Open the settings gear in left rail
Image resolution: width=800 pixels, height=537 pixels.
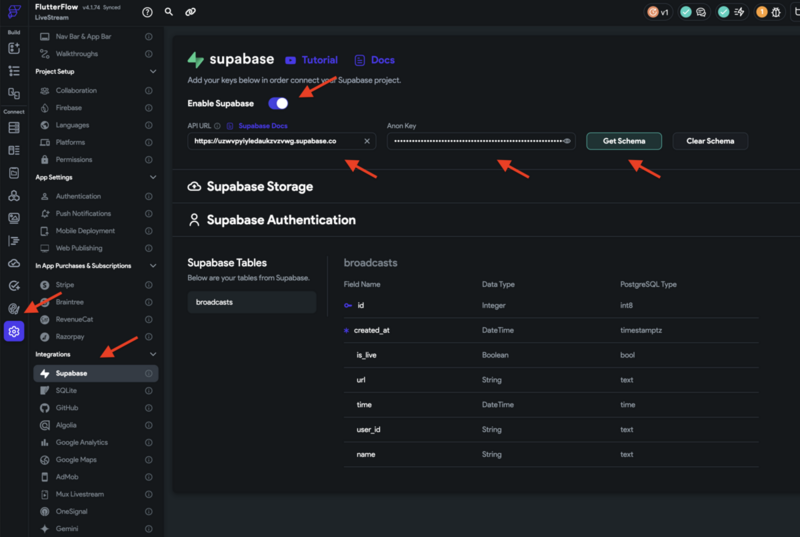[x=14, y=331]
